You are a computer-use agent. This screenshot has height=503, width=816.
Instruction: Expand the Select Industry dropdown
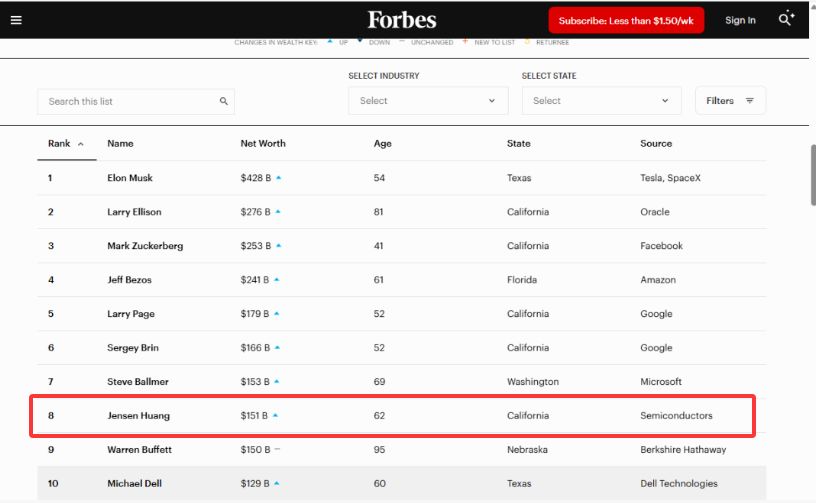click(428, 101)
